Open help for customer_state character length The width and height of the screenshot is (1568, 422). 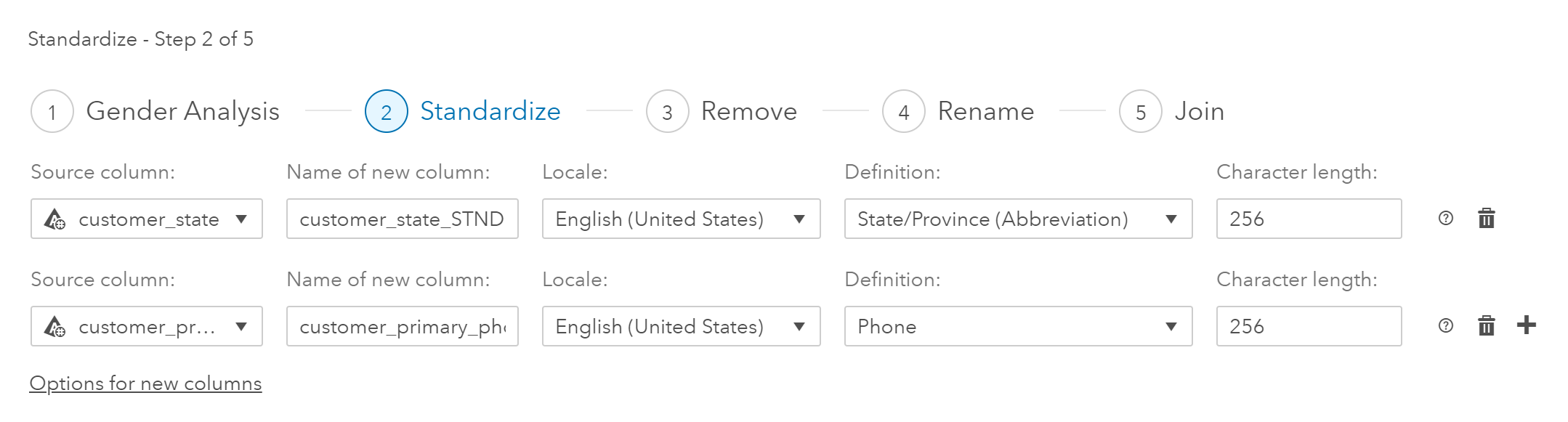coord(1445,219)
